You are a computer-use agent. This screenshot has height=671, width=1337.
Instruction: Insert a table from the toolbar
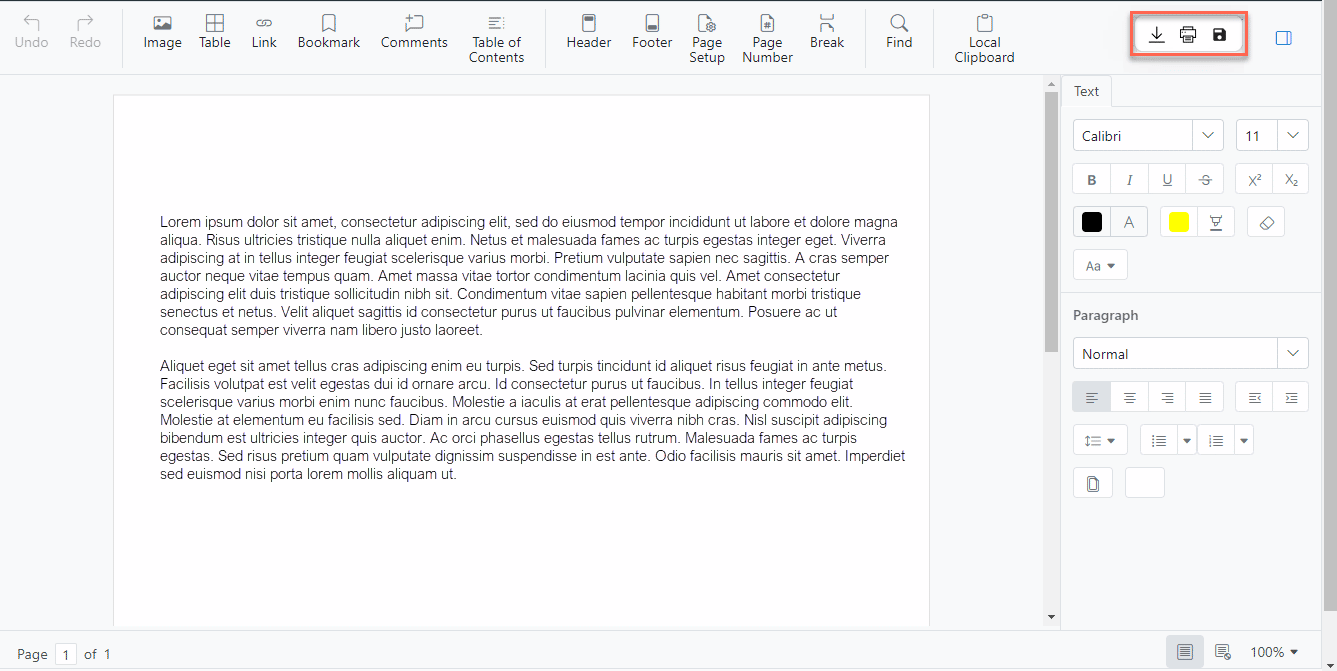click(214, 32)
